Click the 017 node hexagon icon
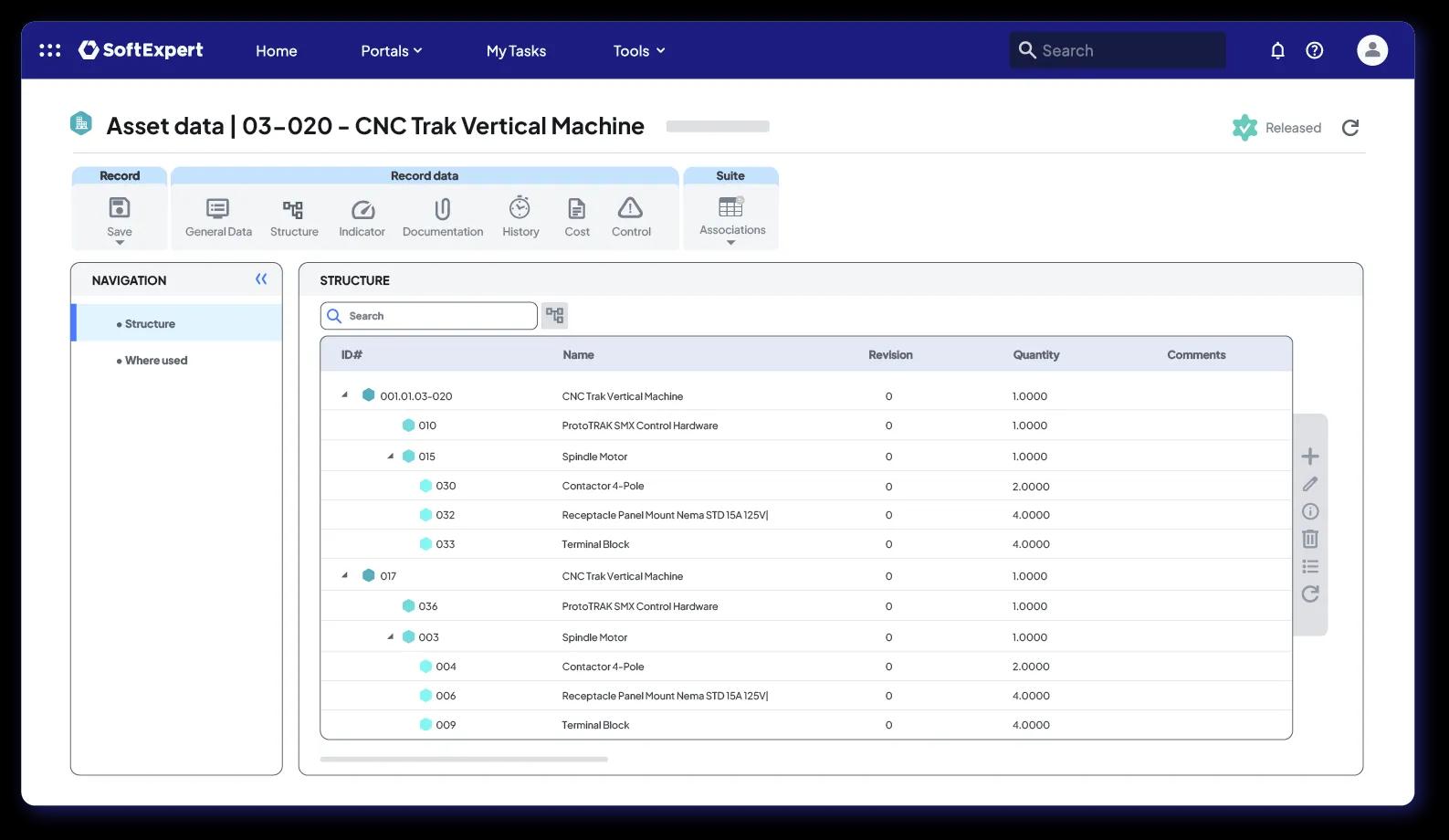The height and width of the screenshot is (840, 1449). pyautogui.click(x=369, y=575)
